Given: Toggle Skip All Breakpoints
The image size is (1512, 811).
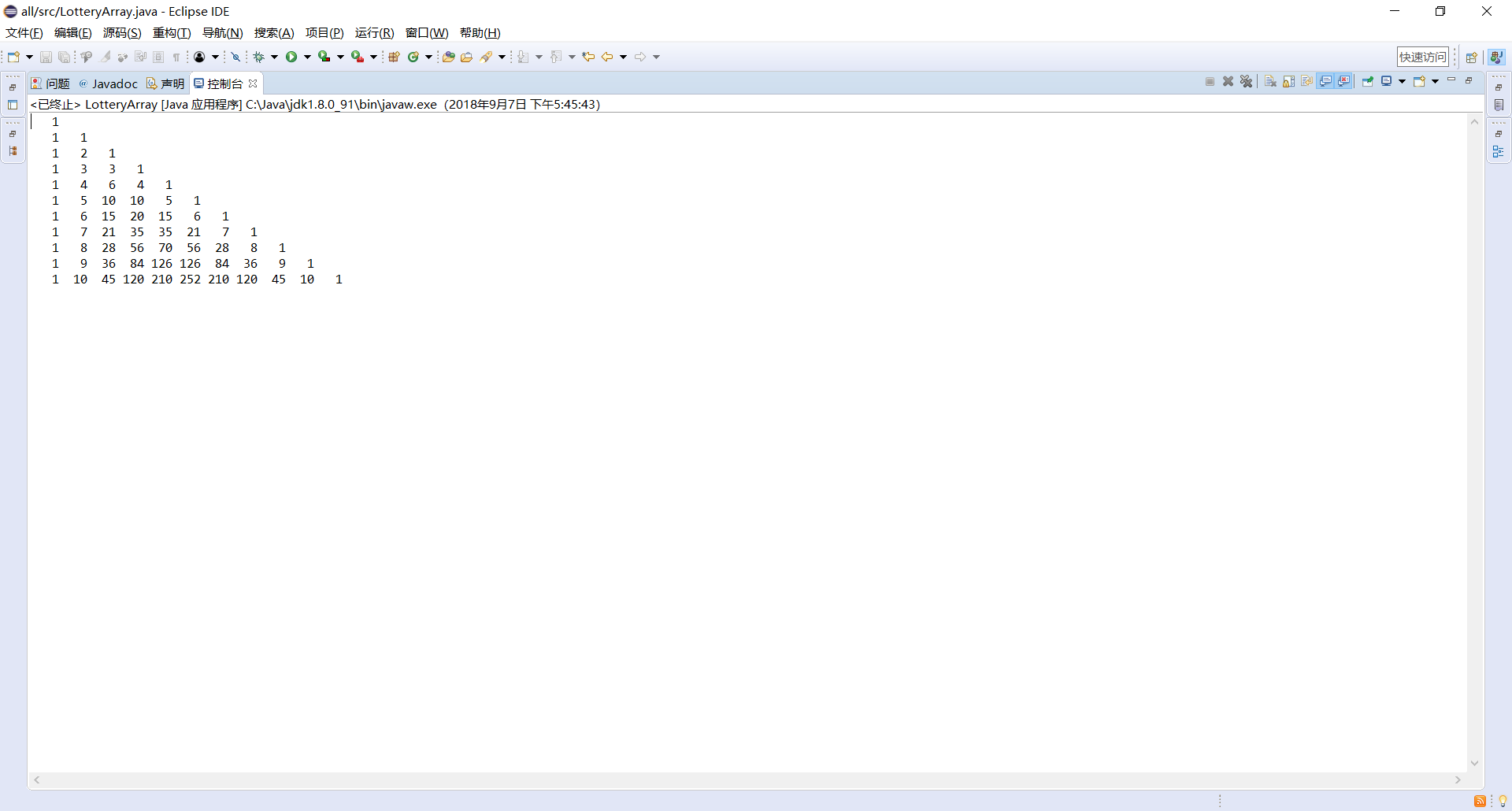Looking at the screenshot, I should tap(235, 57).
